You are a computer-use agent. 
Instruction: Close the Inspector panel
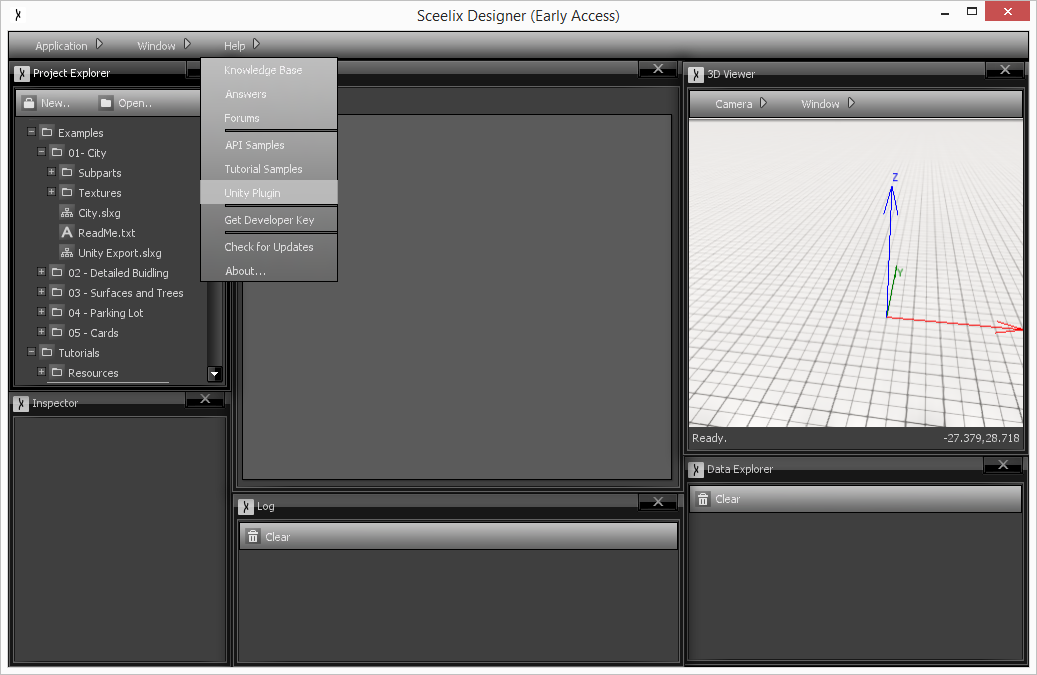(x=205, y=399)
